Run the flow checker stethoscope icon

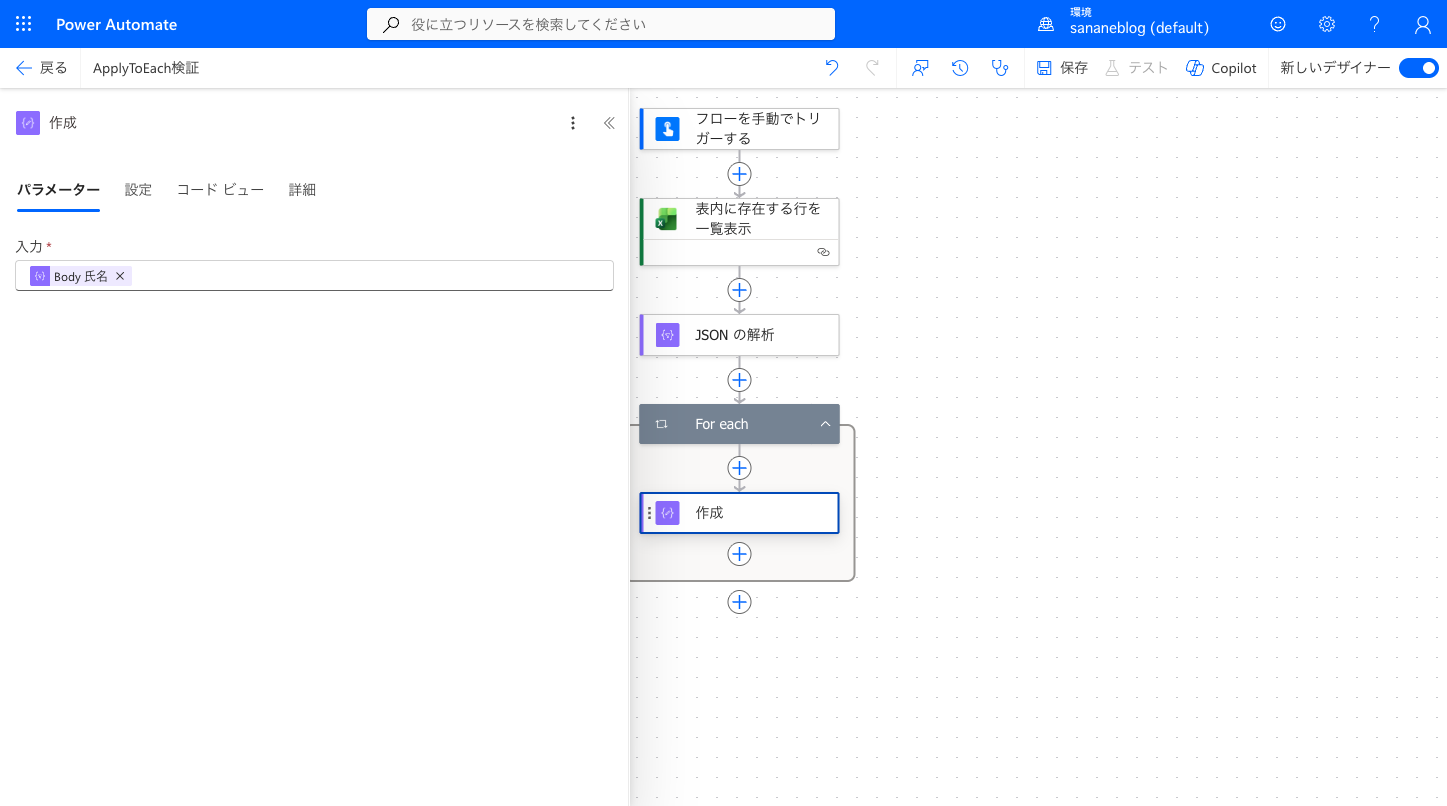999,68
